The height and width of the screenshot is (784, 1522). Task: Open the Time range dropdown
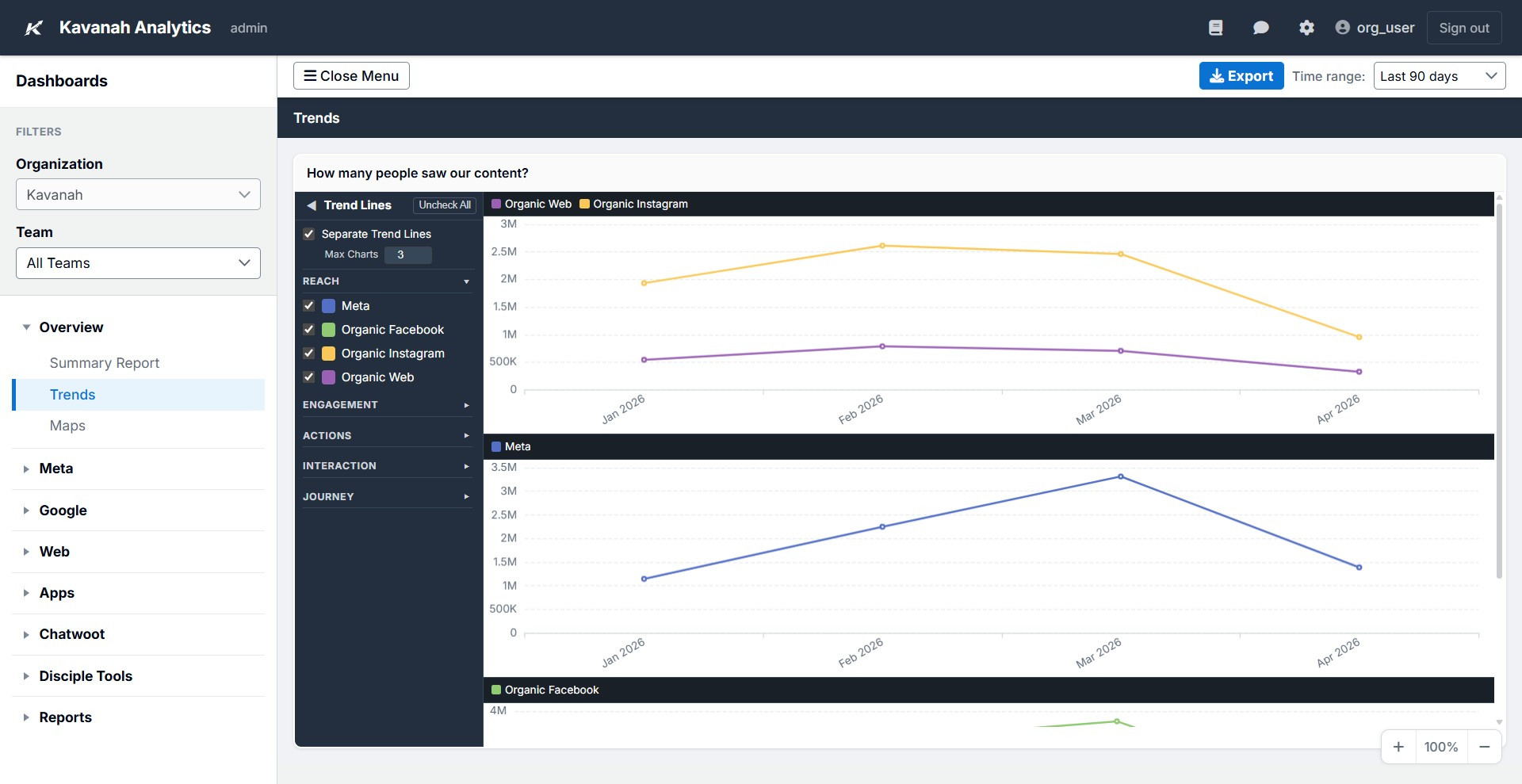coord(1438,75)
